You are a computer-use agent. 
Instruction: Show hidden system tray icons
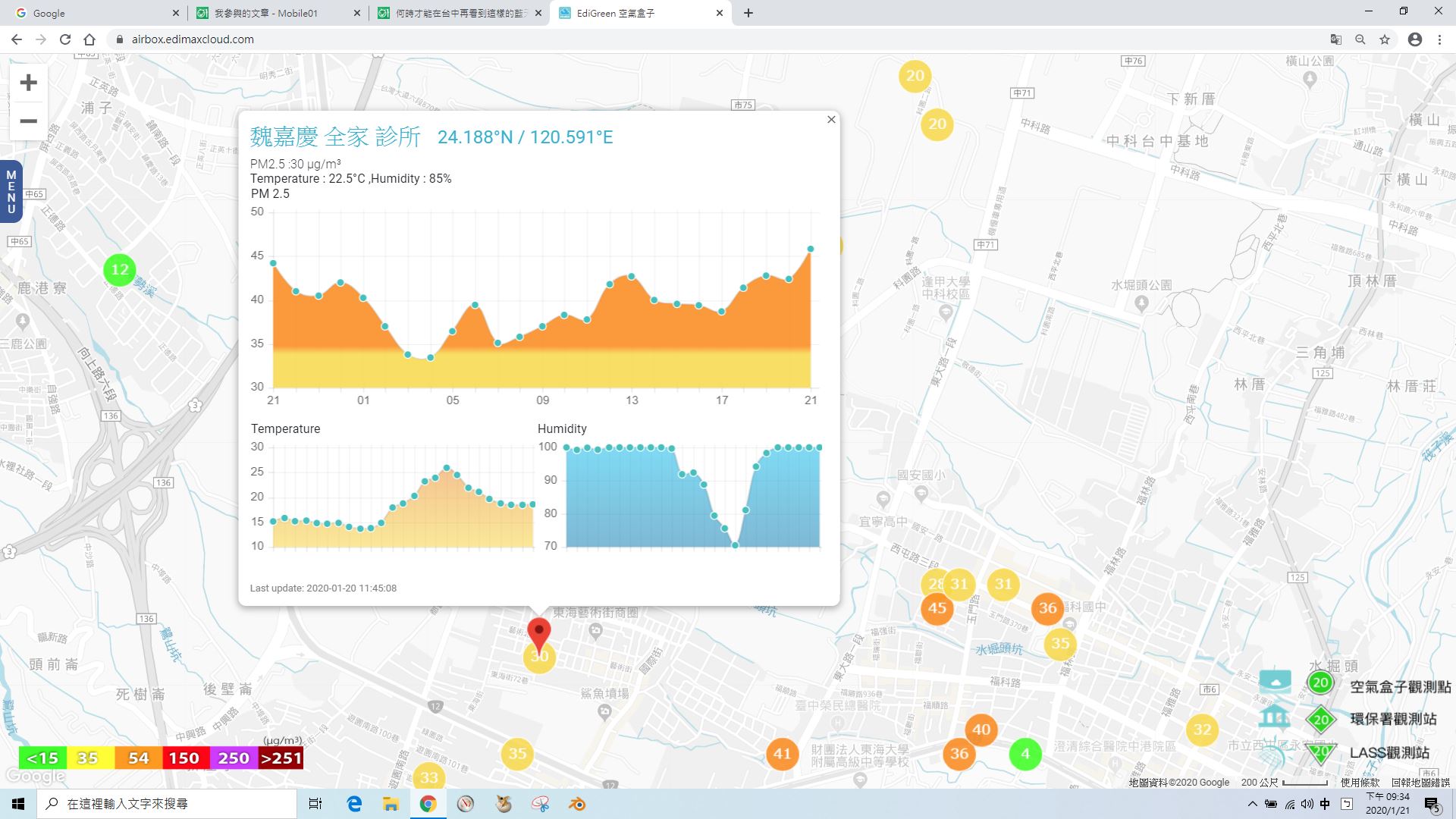(1252, 804)
